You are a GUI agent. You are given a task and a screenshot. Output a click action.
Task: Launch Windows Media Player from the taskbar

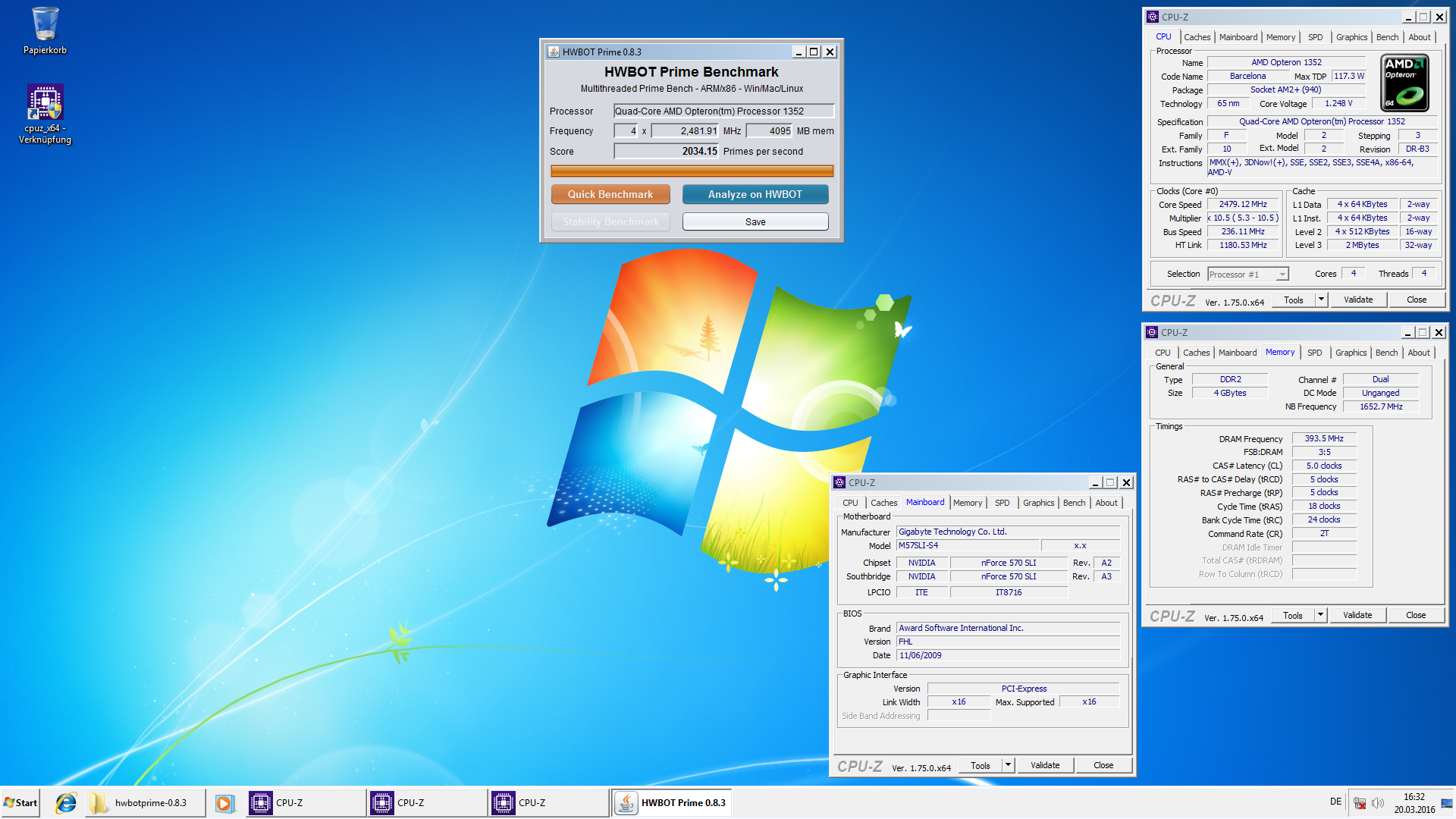point(224,802)
